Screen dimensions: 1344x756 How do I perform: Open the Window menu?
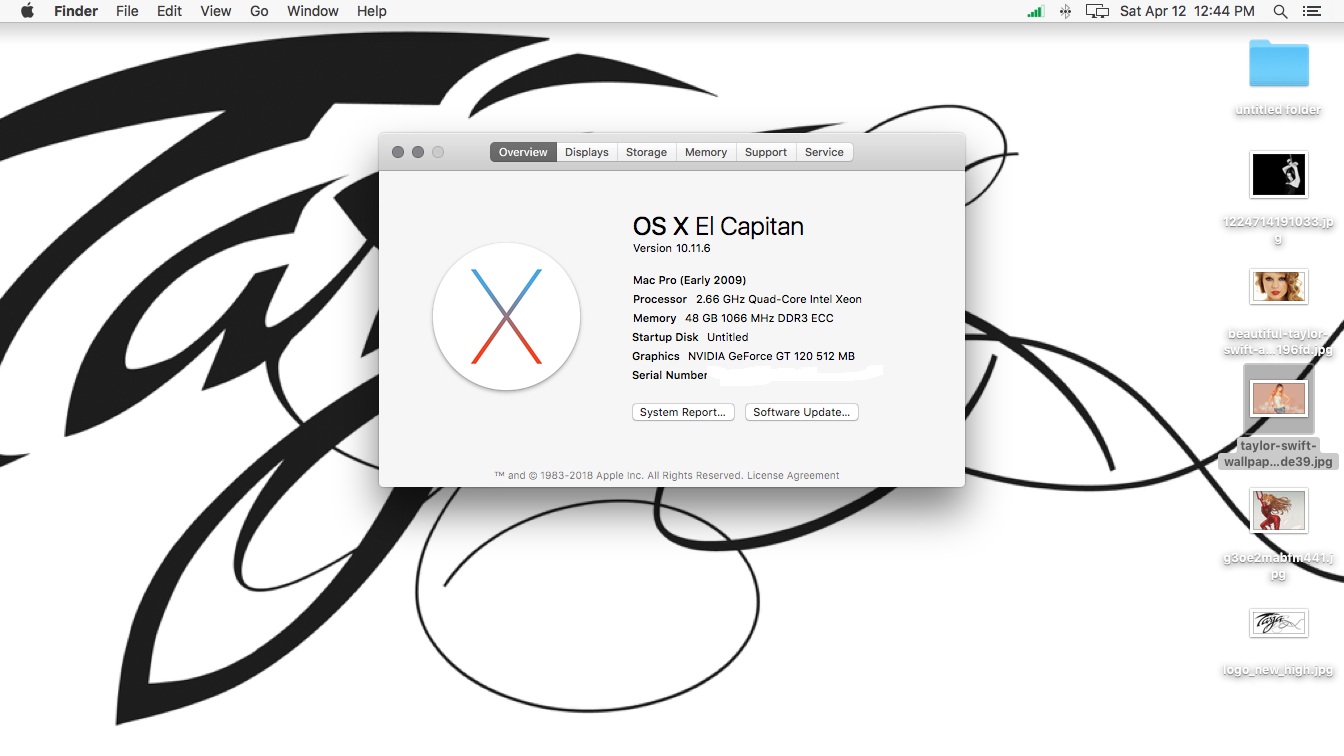point(313,11)
